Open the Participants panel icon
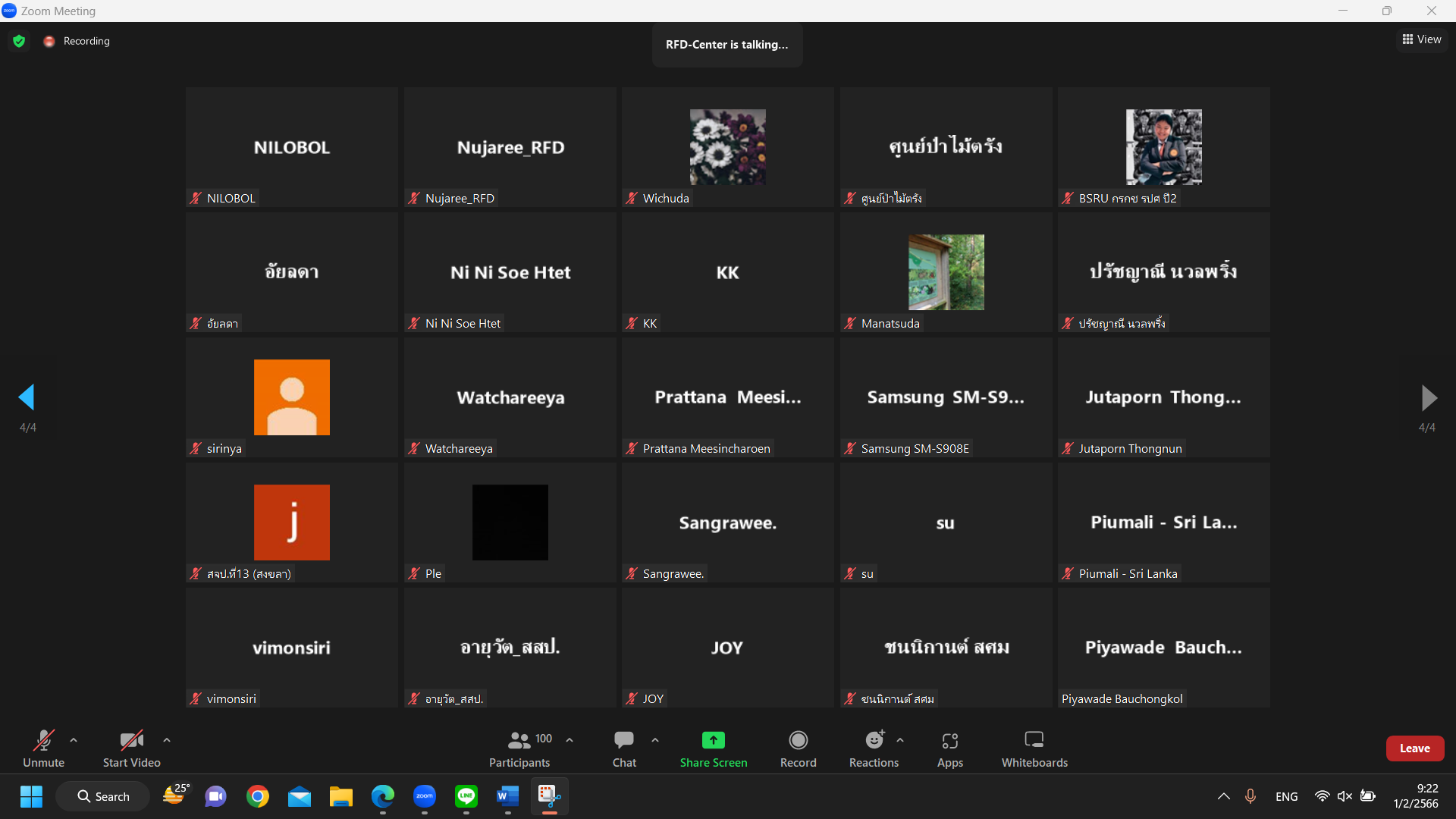 (x=519, y=739)
